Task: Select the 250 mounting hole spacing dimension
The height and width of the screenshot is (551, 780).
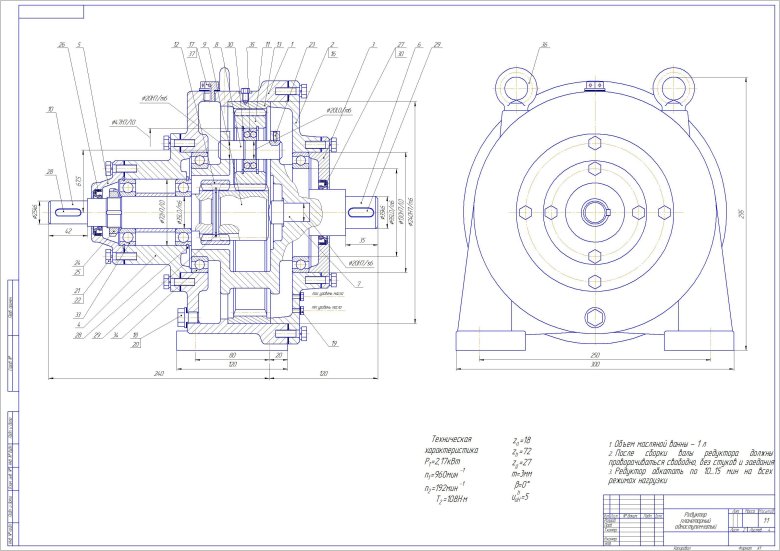Action: (x=595, y=355)
